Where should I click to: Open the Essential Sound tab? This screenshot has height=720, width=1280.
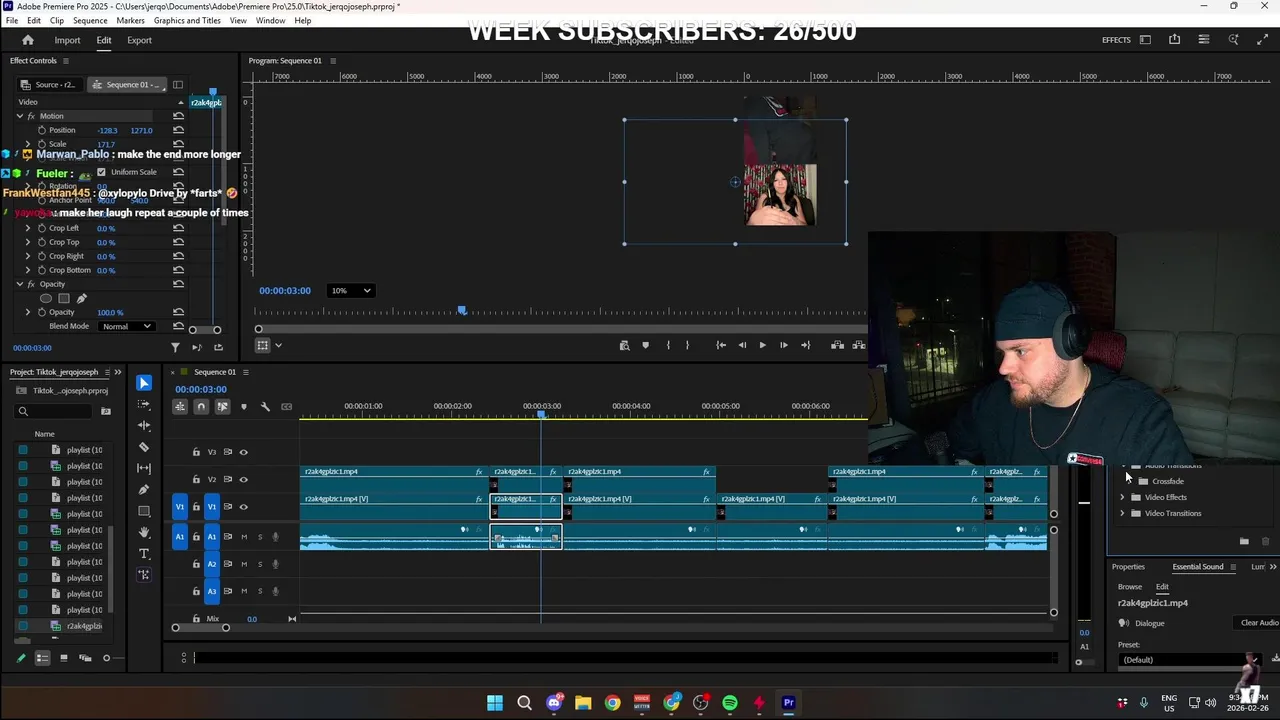pyautogui.click(x=1197, y=567)
